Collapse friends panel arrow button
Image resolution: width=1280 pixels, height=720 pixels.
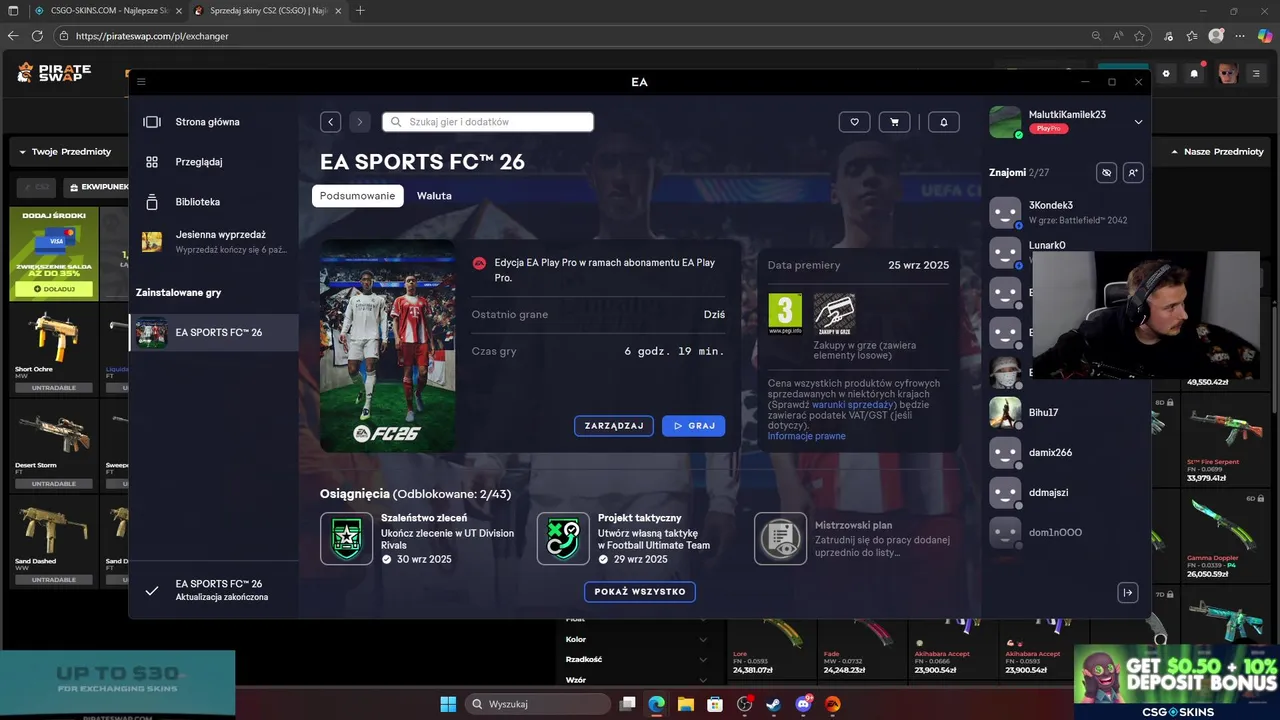[x=1128, y=593]
